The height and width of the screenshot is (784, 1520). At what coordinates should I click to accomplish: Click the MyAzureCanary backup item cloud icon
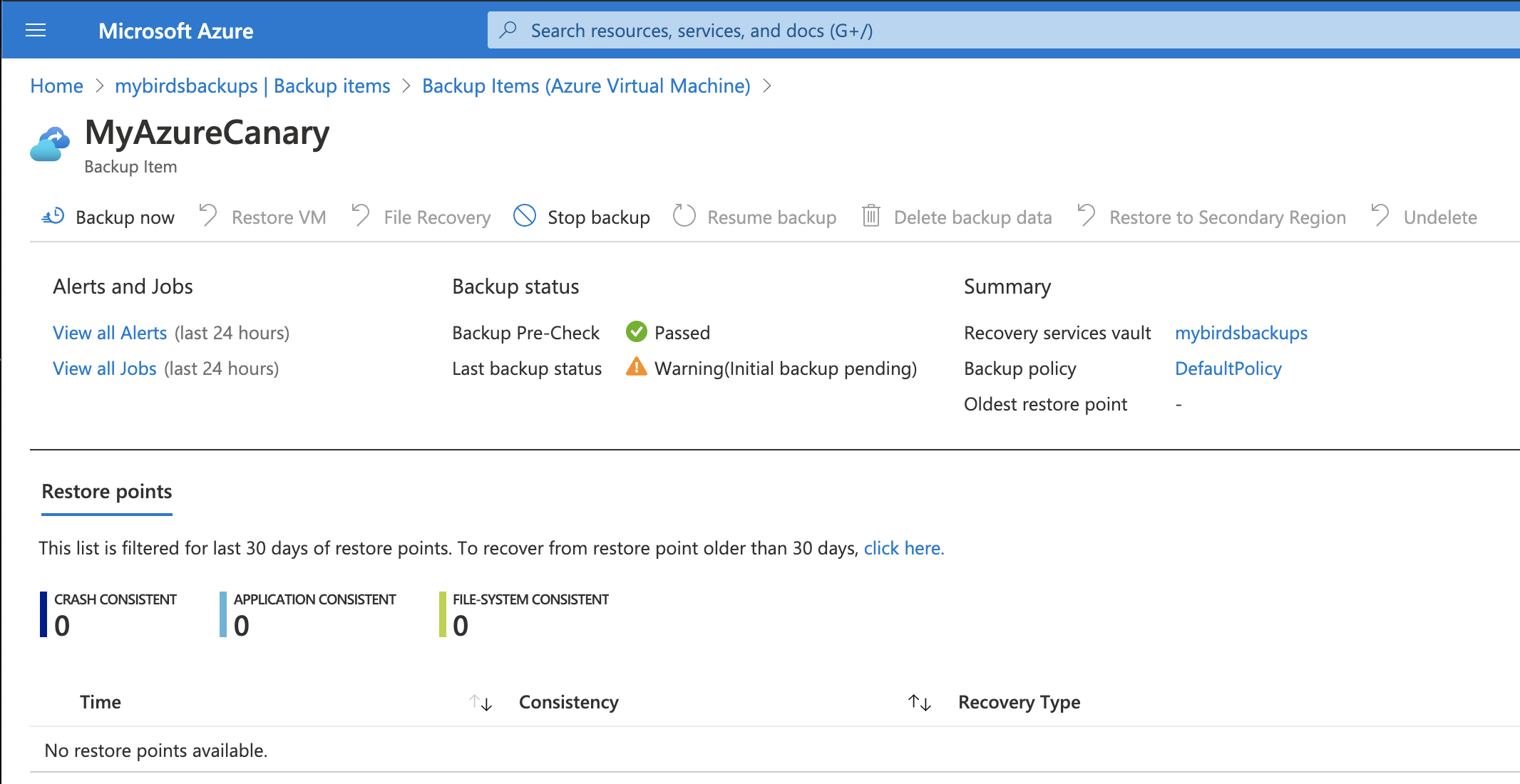point(50,145)
